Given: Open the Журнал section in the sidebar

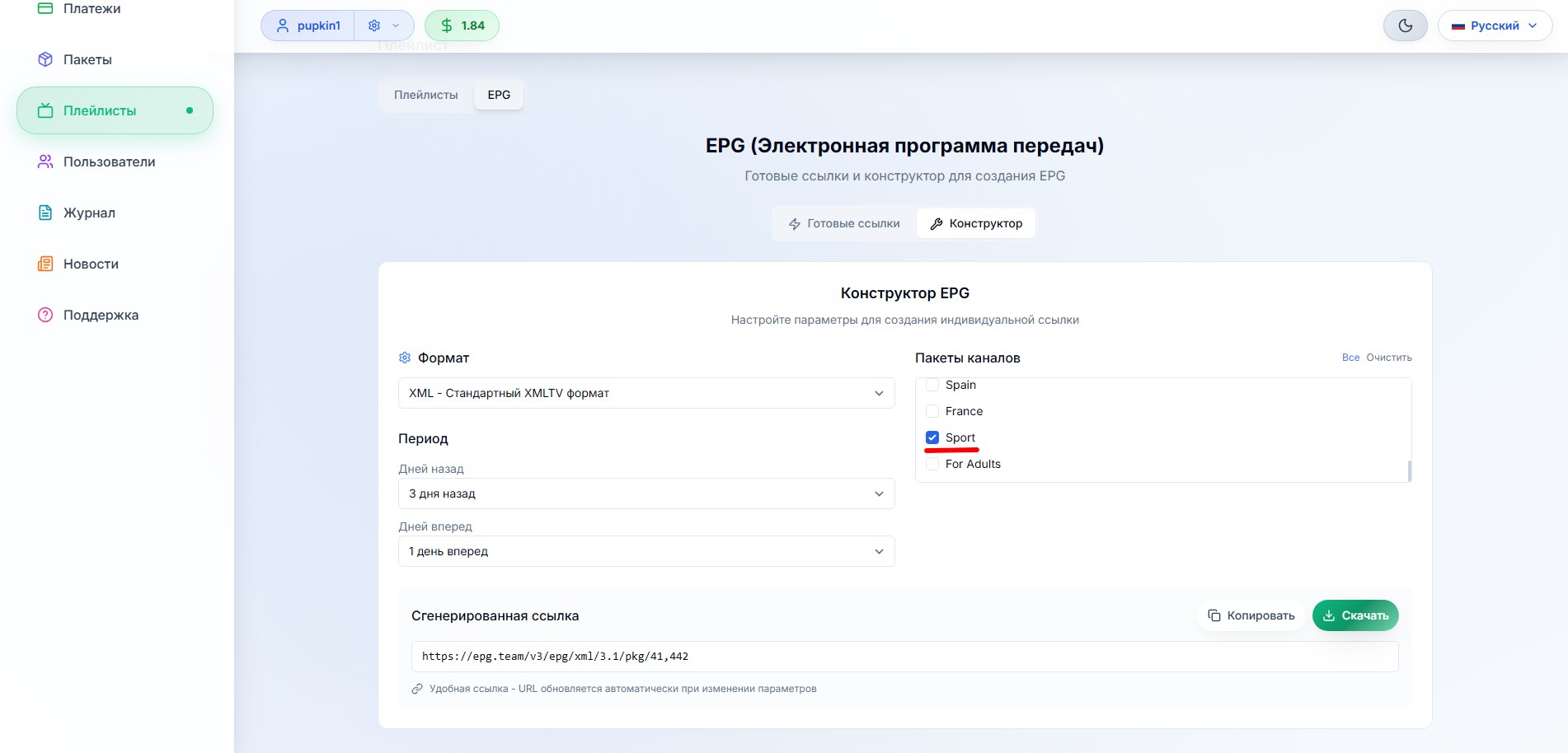Looking at the screenshot, I should [x=88, y=213].
